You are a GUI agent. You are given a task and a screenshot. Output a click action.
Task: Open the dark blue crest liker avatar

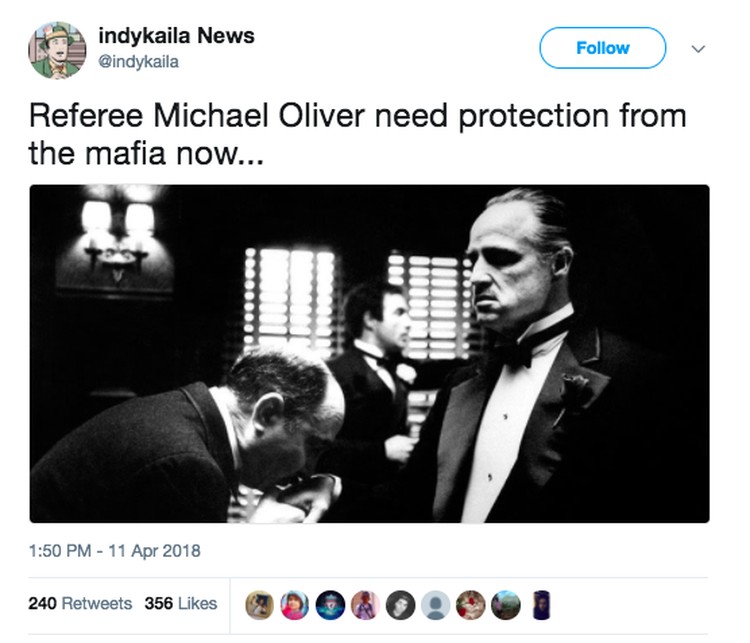pyautogui.click(x=331, y=606)
